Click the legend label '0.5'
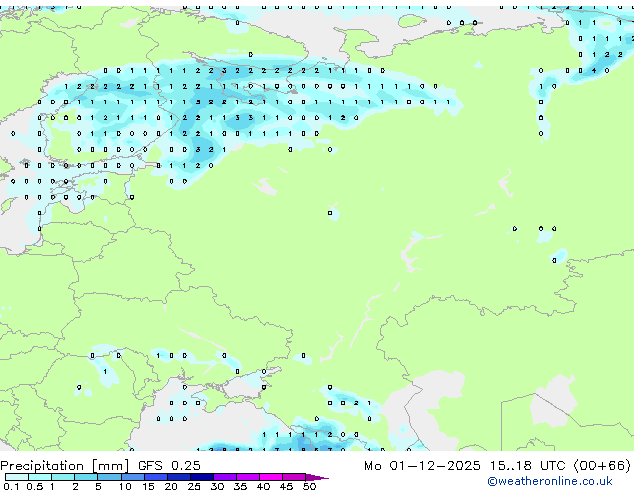Viewport: 634px width, 490px height. pos(35,486)
